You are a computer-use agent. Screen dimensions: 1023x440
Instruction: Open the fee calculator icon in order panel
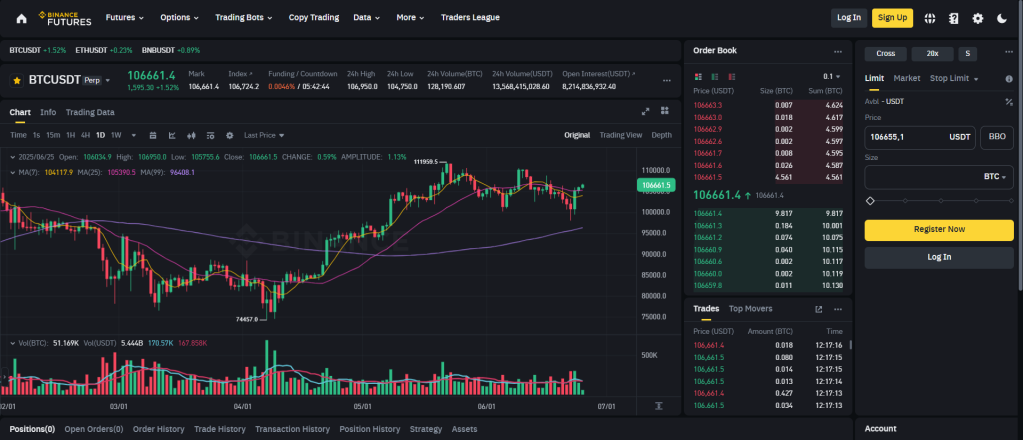coord(1007,101)
